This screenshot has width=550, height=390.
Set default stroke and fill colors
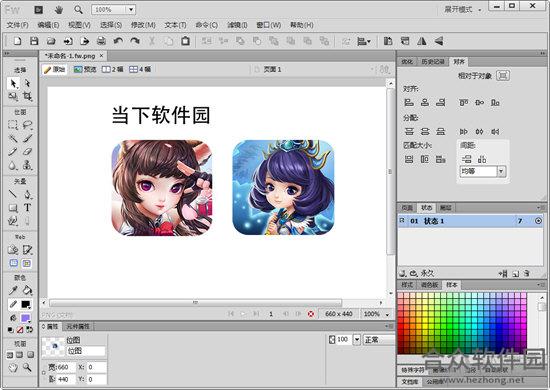[x=11, y=330]
